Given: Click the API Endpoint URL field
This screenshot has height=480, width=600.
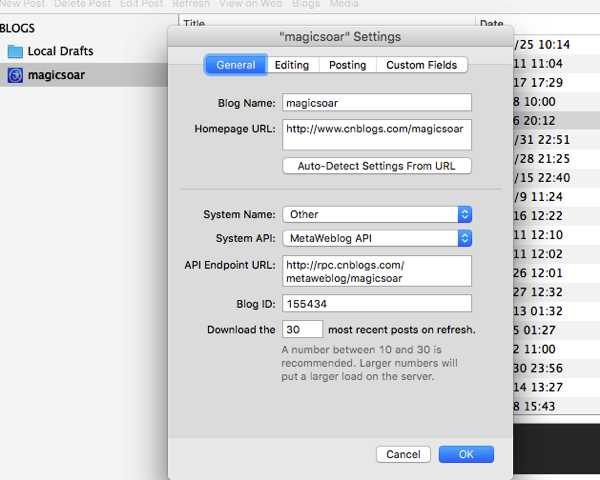Looking at the screenshot, I should click(377, 271).
